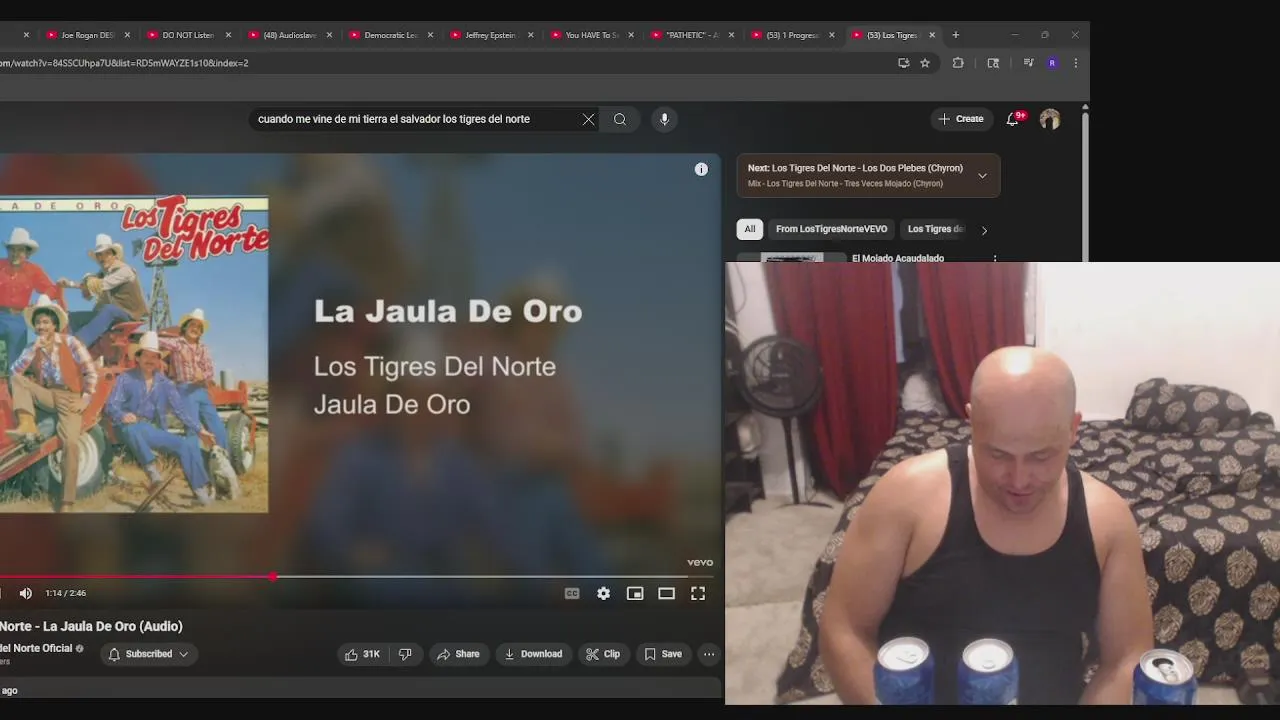Go fullscreen on the video player
The image size is (1280, 720).
coord(698,593)
